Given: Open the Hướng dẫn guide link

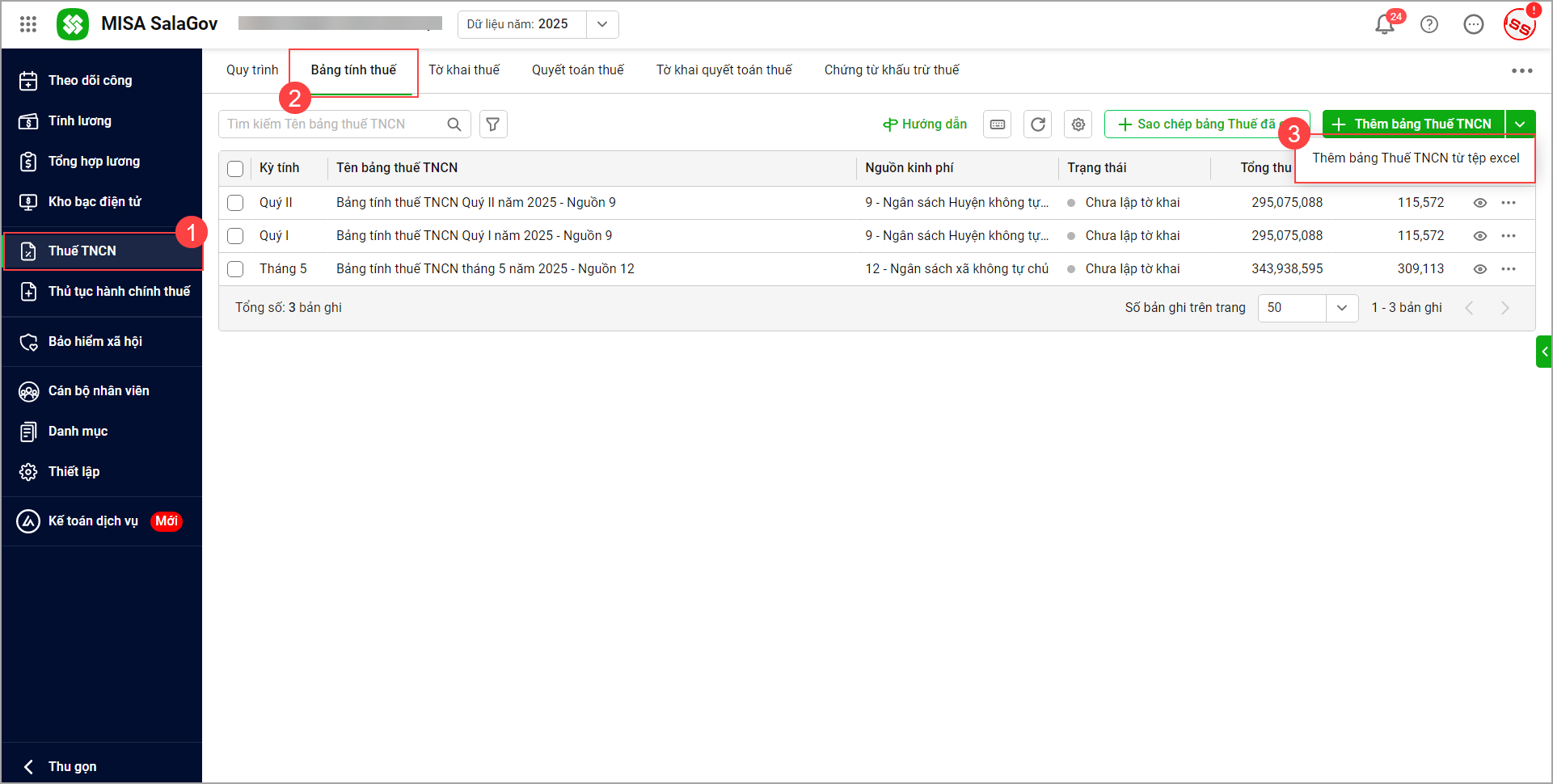Looking at the screenshot, I should (925, 124).
